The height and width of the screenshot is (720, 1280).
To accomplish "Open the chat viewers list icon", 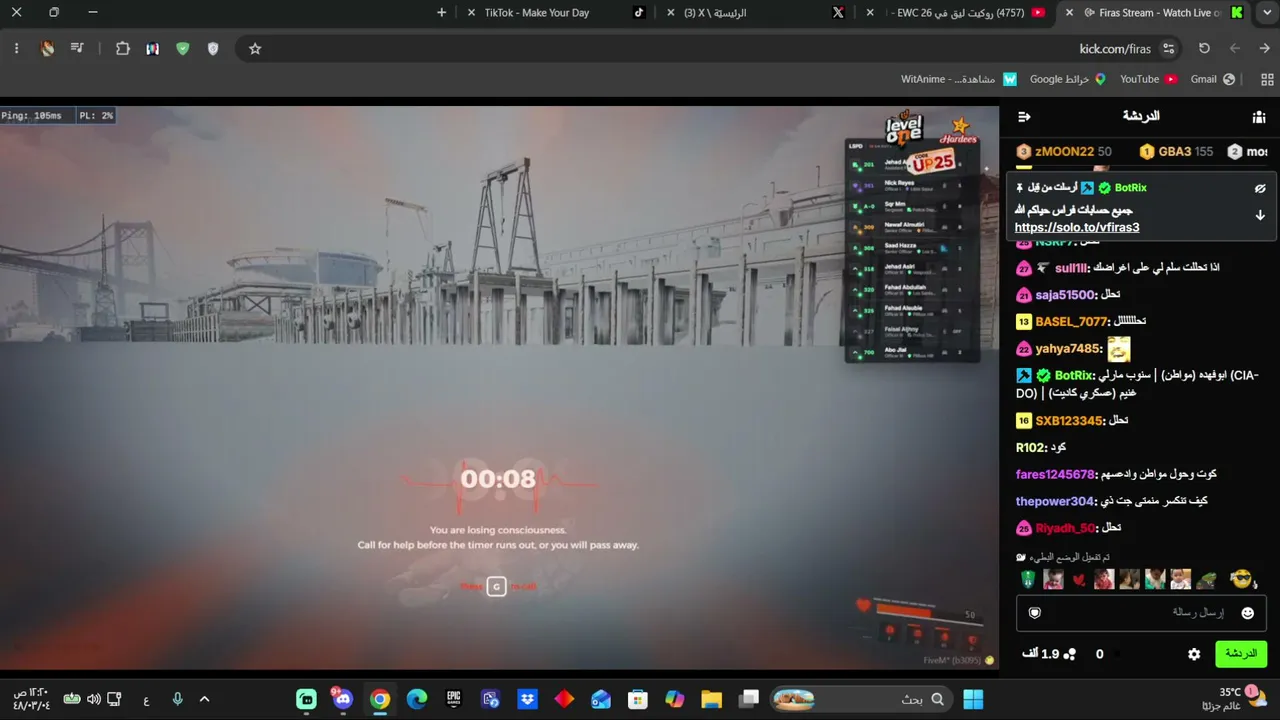I will 1259,117.
